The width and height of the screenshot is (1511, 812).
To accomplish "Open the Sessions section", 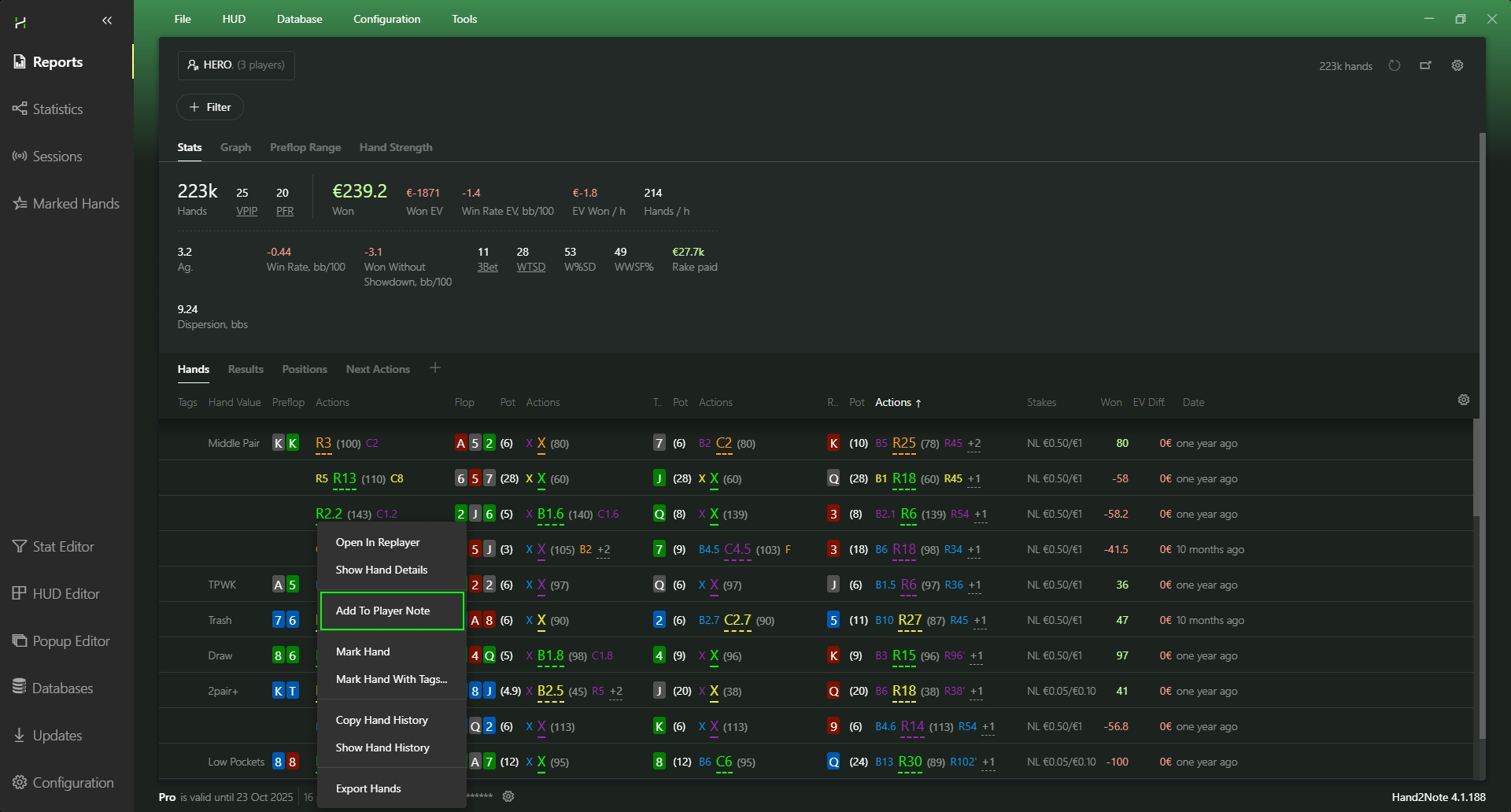I will pyautogui.click(x=57, y=157).
